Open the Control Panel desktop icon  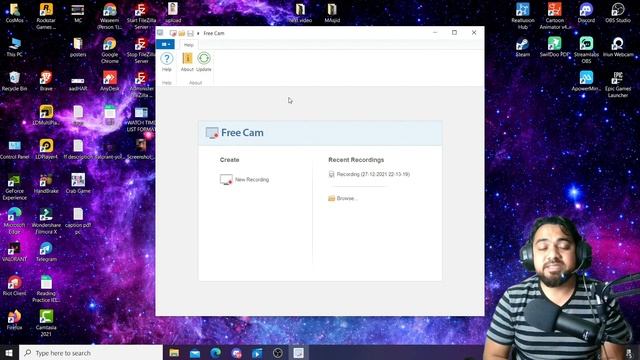point(14,149)
